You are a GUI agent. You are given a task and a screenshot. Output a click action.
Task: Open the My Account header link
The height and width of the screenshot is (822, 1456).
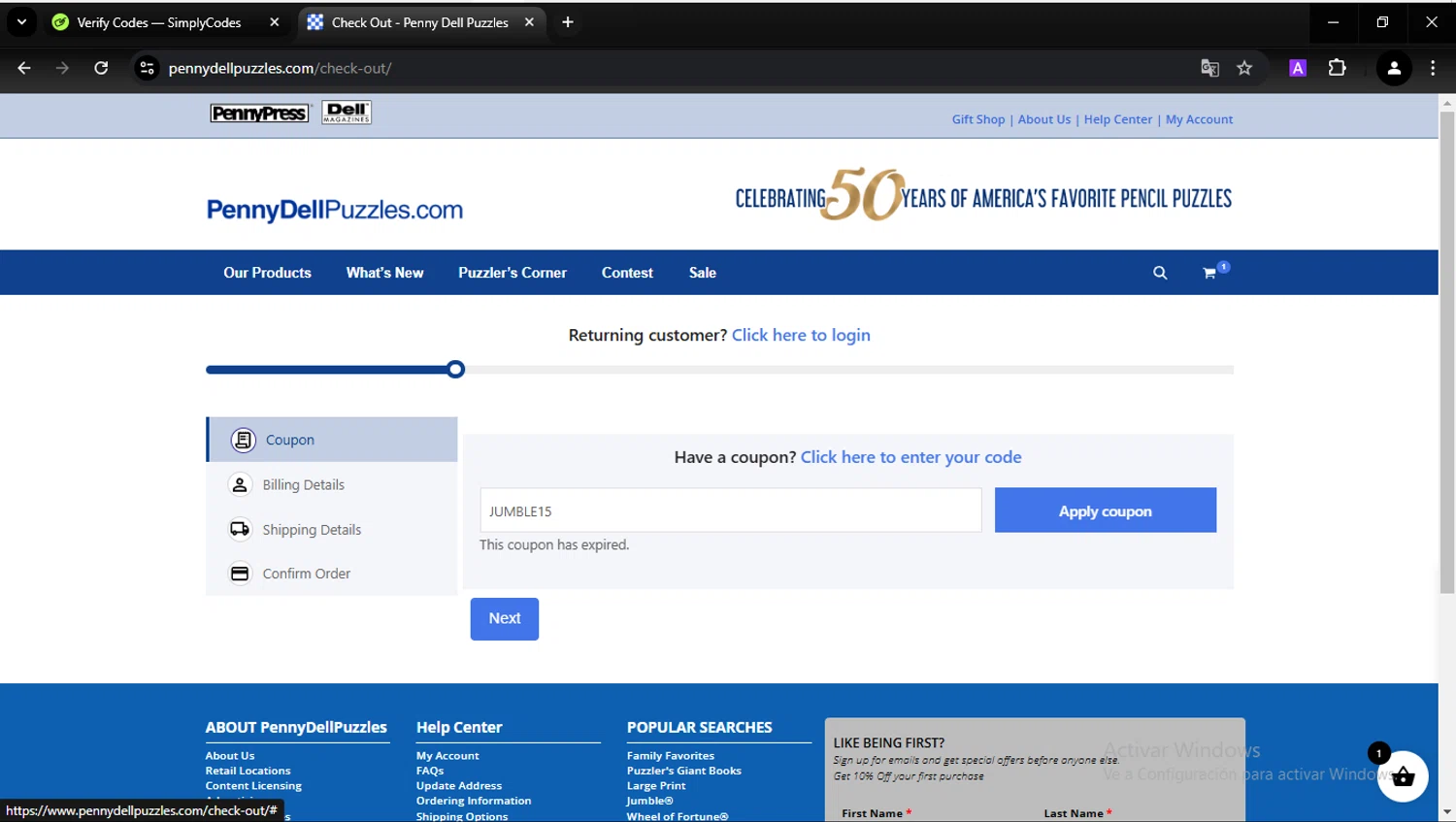1199,119
